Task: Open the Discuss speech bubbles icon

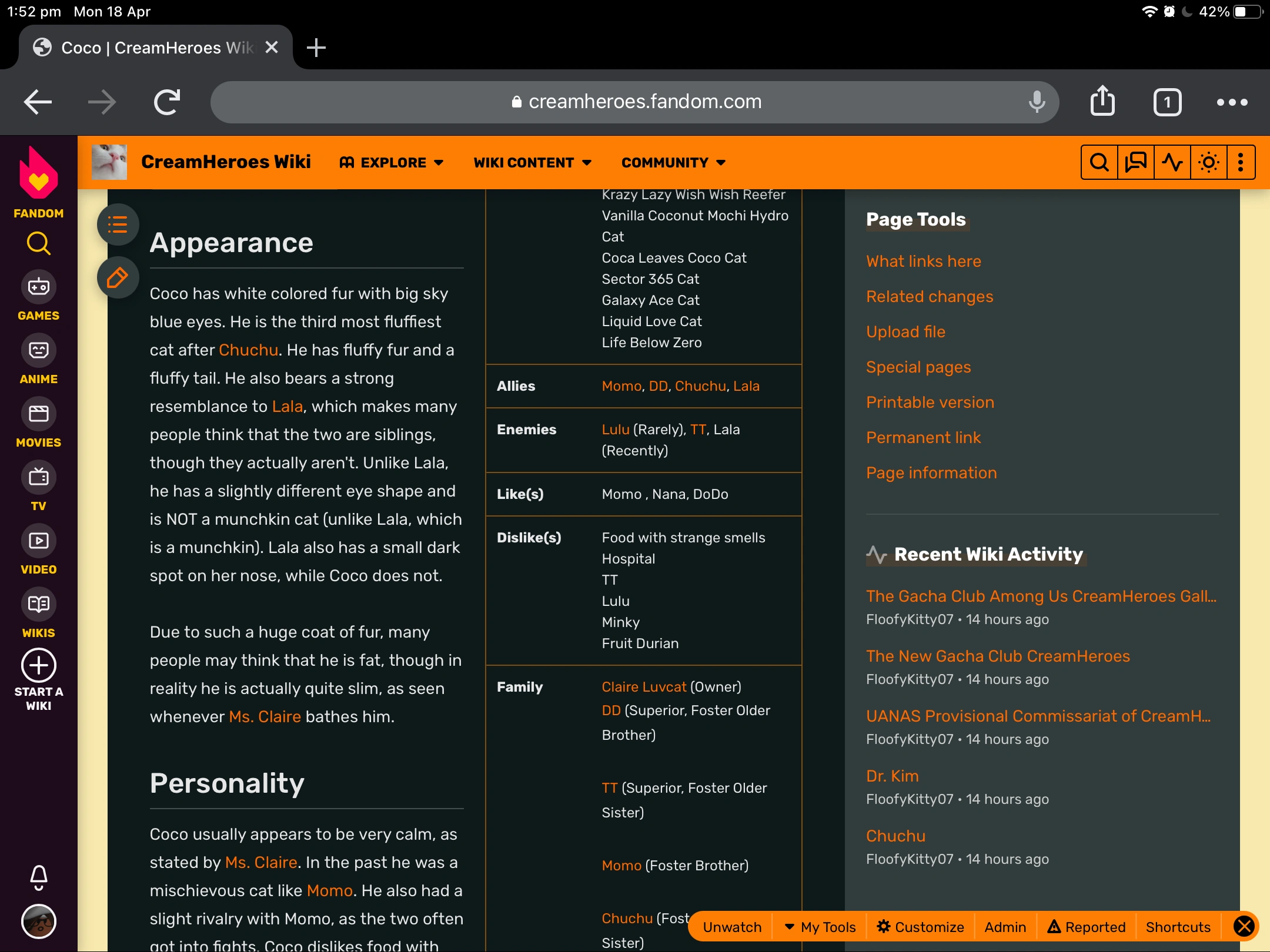Action: [x=1135, y=162]
